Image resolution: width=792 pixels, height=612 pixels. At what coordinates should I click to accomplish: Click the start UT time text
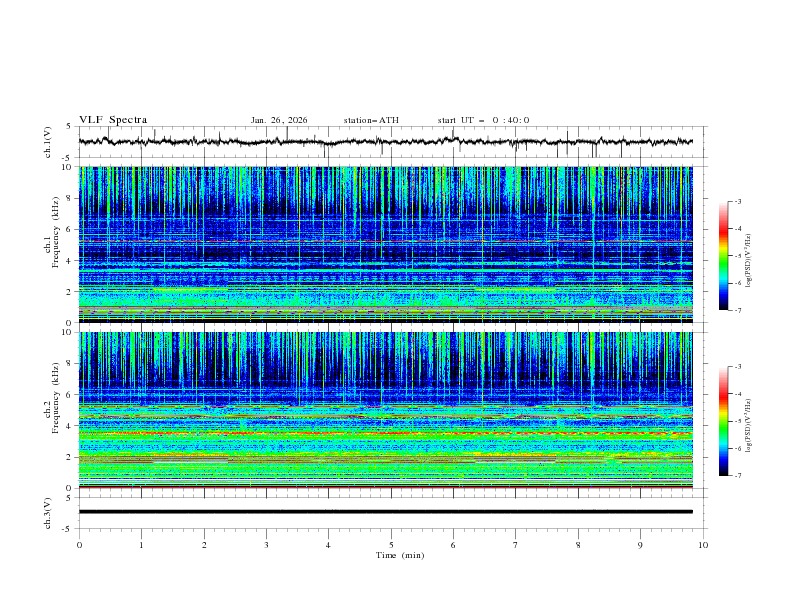(x=483, y=120)
